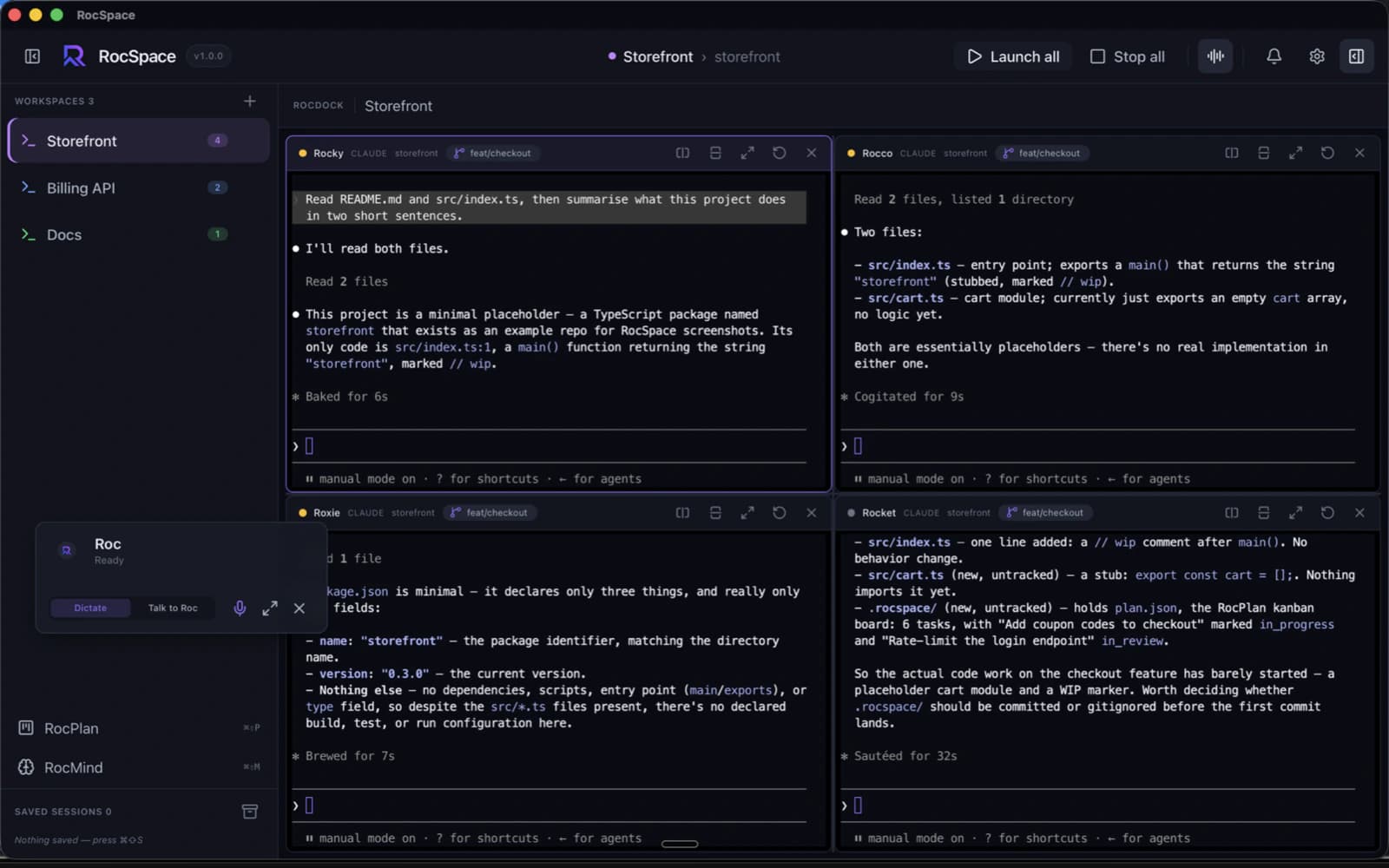Screen dimensions: 1389x868
Task: Open feat/checkout branch tag in Roxie pane
Action: [490, 513]
